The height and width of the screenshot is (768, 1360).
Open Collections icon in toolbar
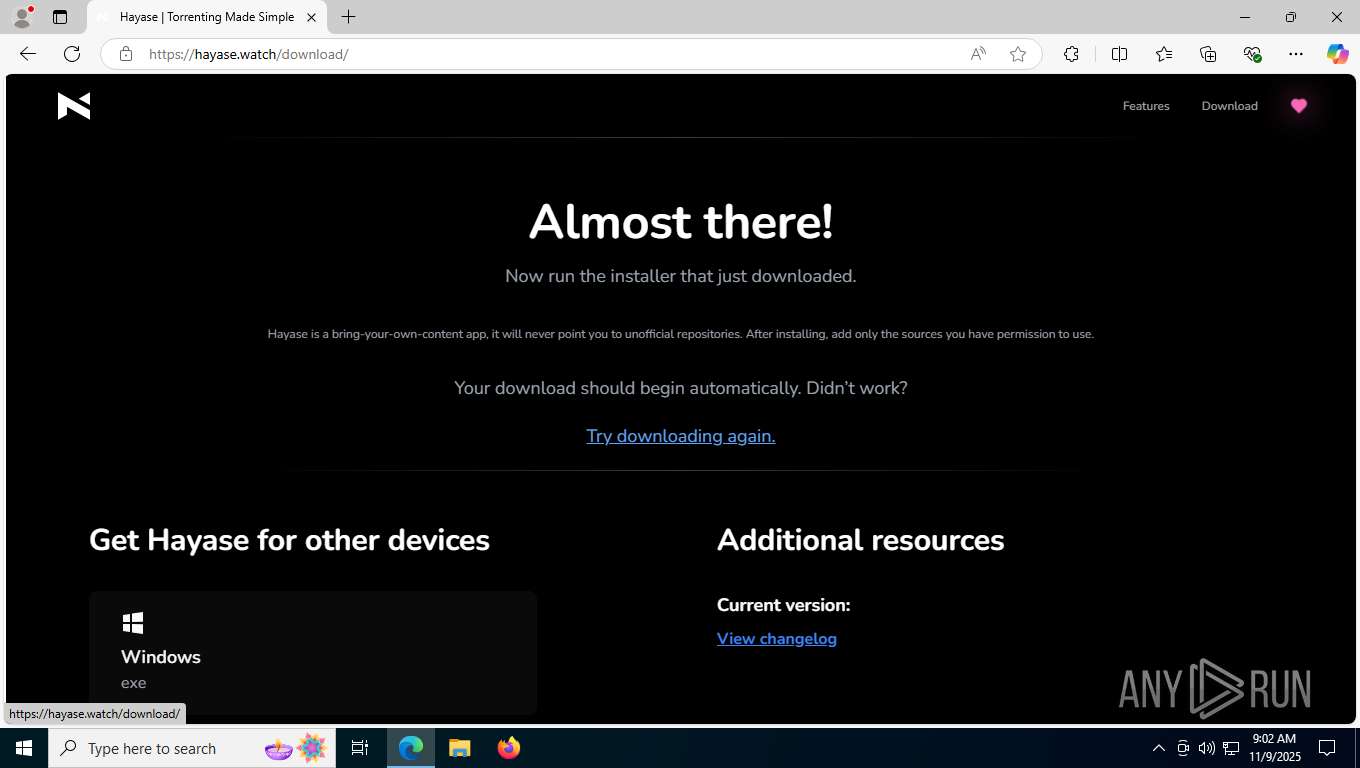click(1208, 54)
